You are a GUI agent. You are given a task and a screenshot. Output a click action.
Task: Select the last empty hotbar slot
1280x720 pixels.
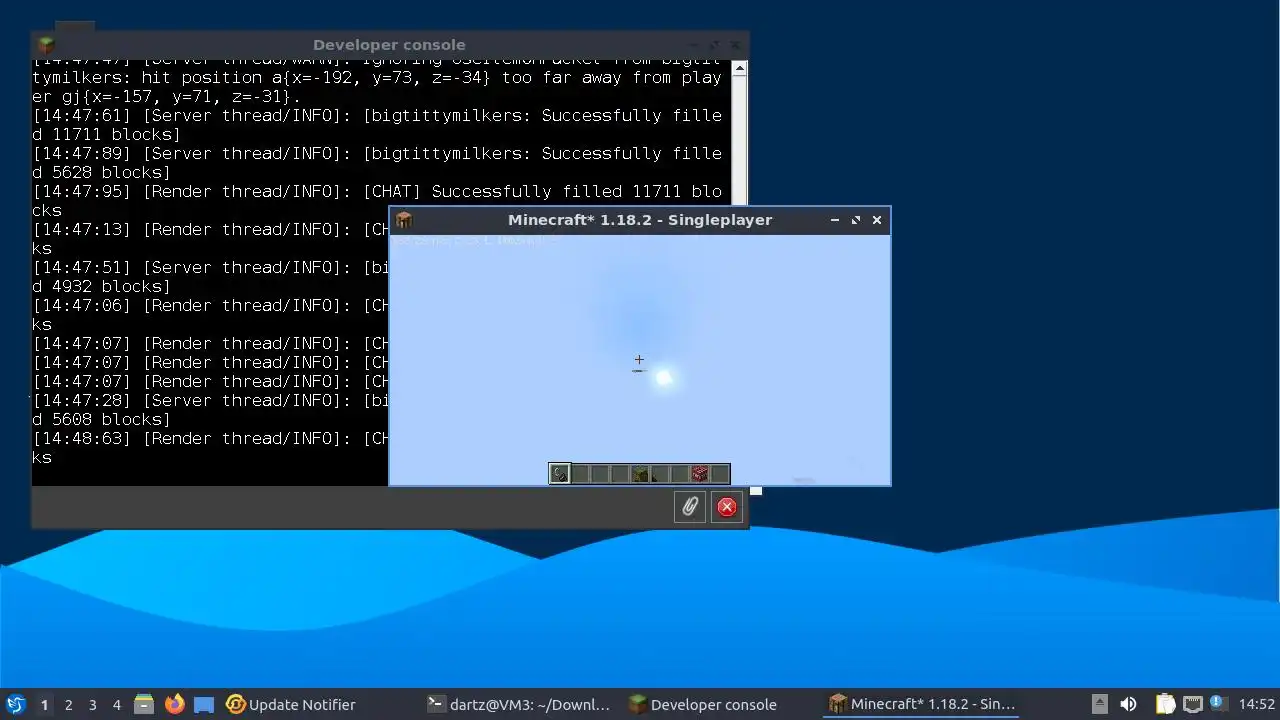coord(720,474)
